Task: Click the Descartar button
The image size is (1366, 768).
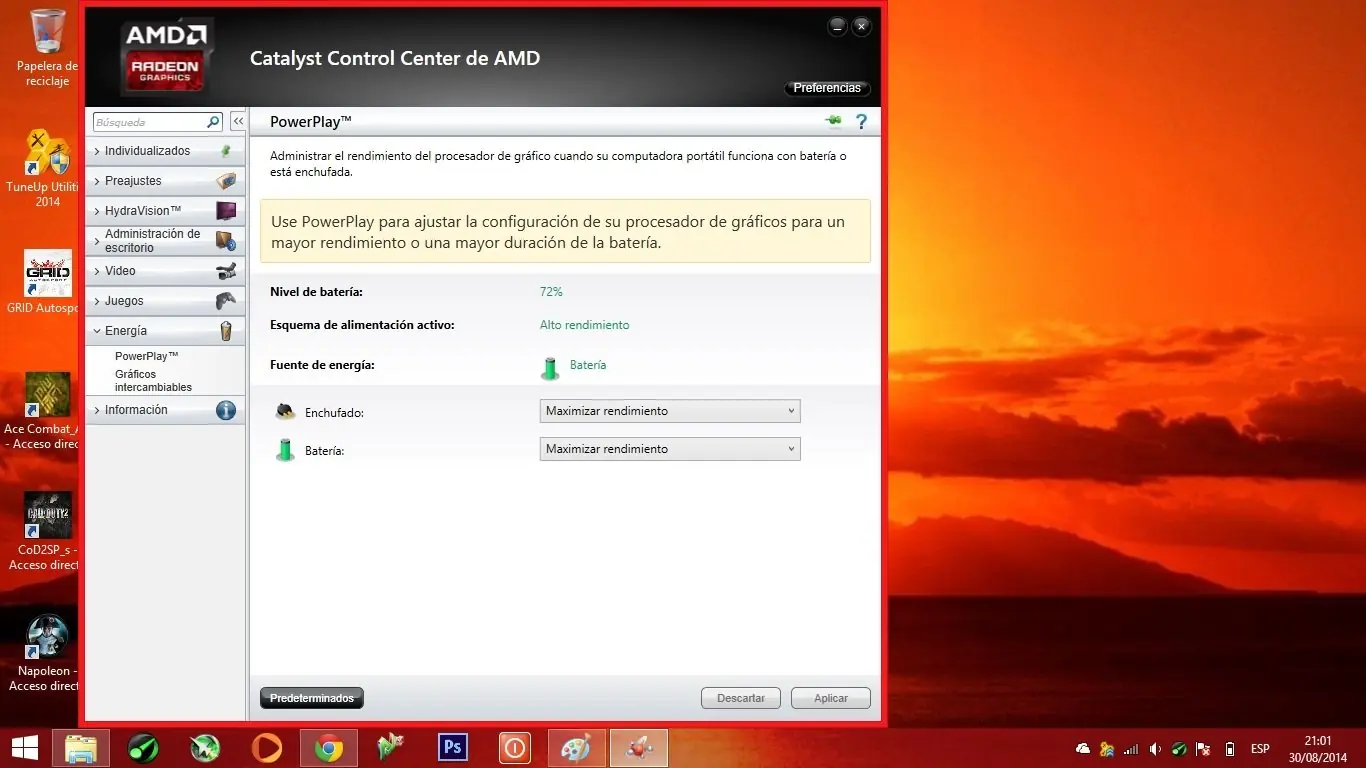Action: point(741,698)
